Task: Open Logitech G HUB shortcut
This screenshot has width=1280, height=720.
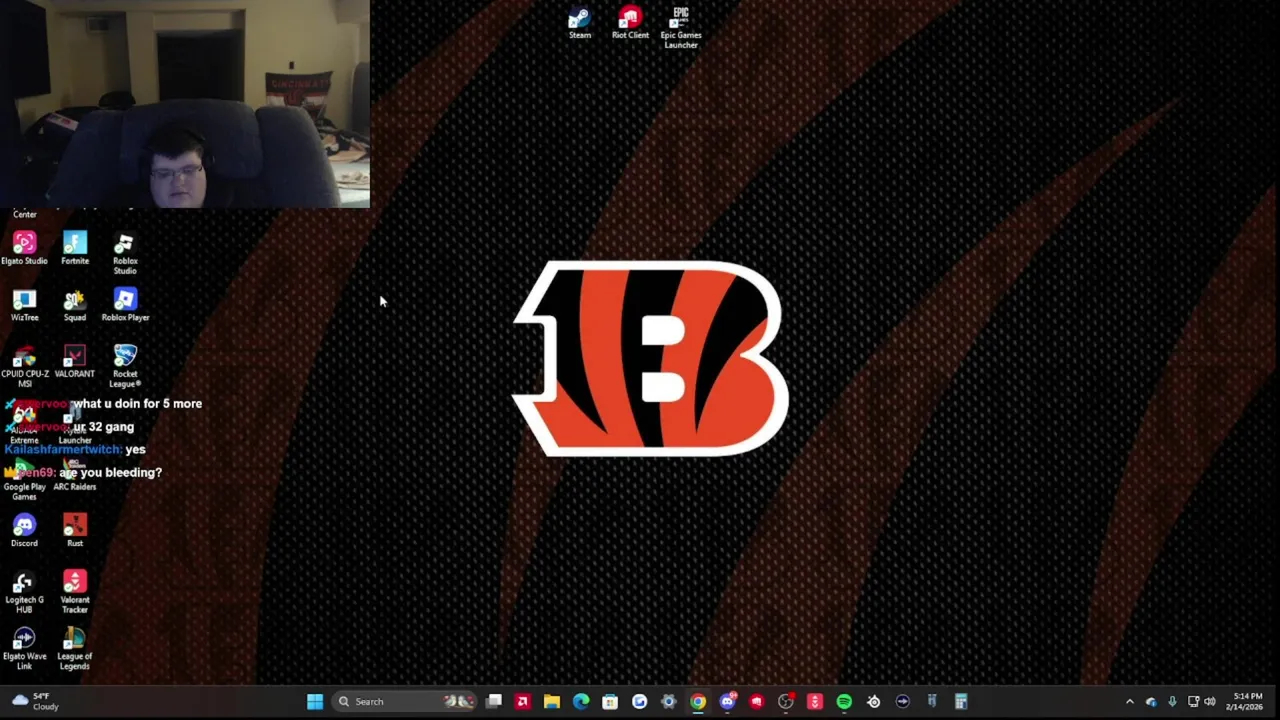Action: tap(24, 592)
